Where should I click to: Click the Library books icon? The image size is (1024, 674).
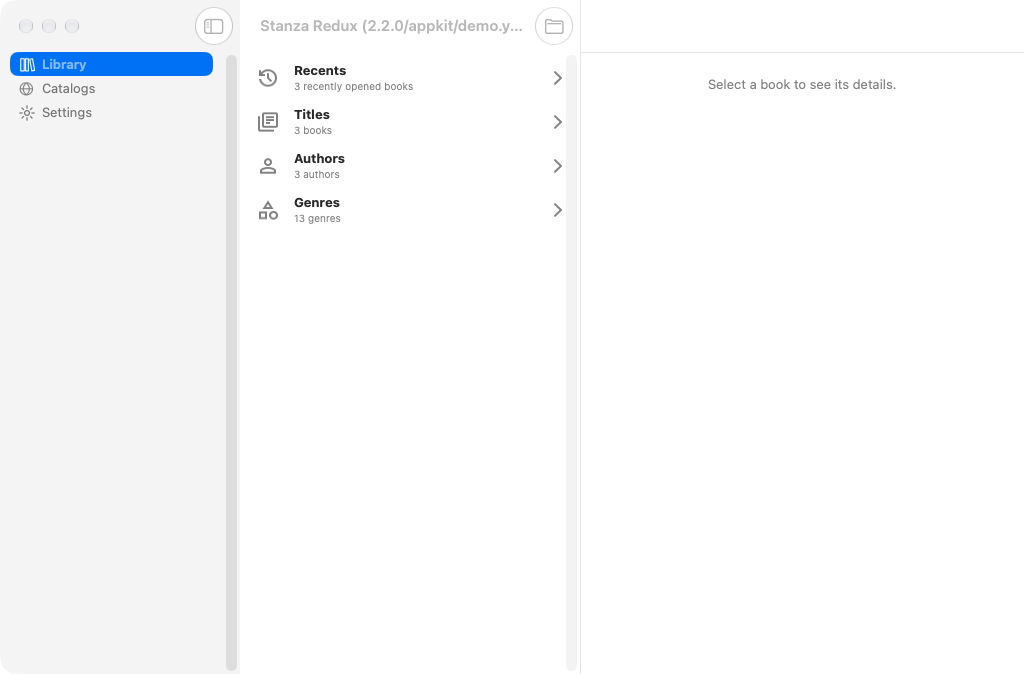(x=27, y=65)
